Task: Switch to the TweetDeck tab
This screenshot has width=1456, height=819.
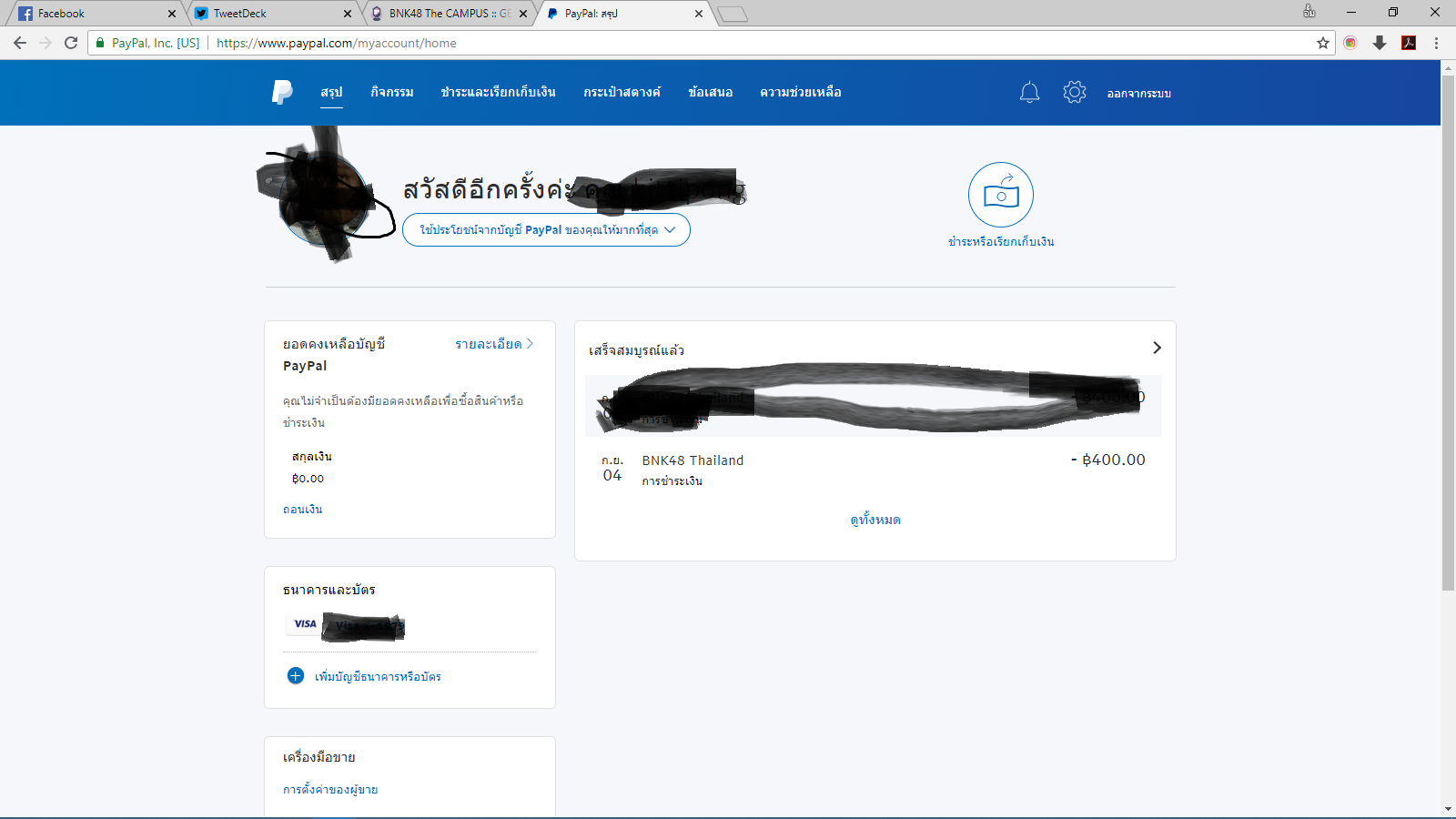Action: tap(269, 14)
